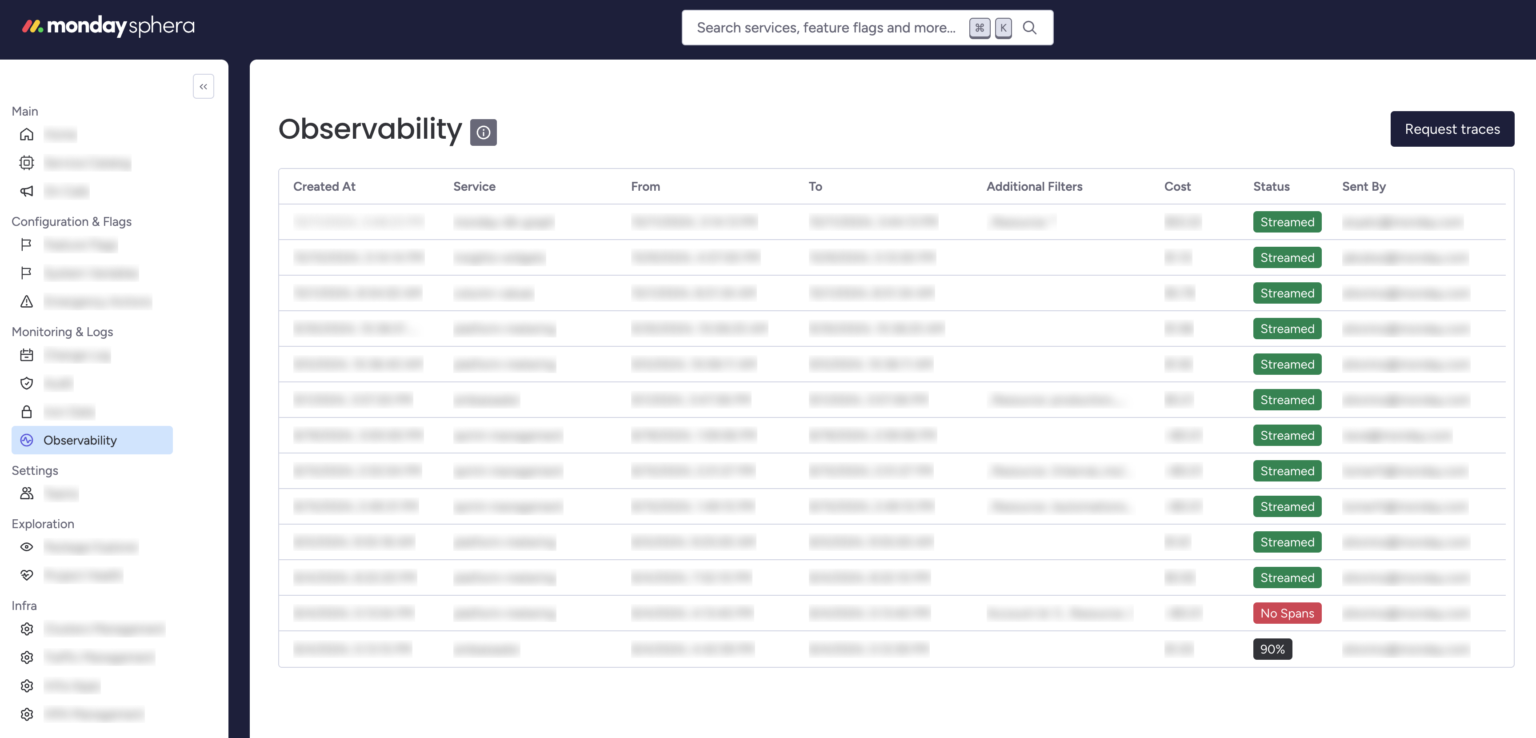
Task: Click the first flag icon under Configuration & Flags
Action: click(x=26, y=244)
